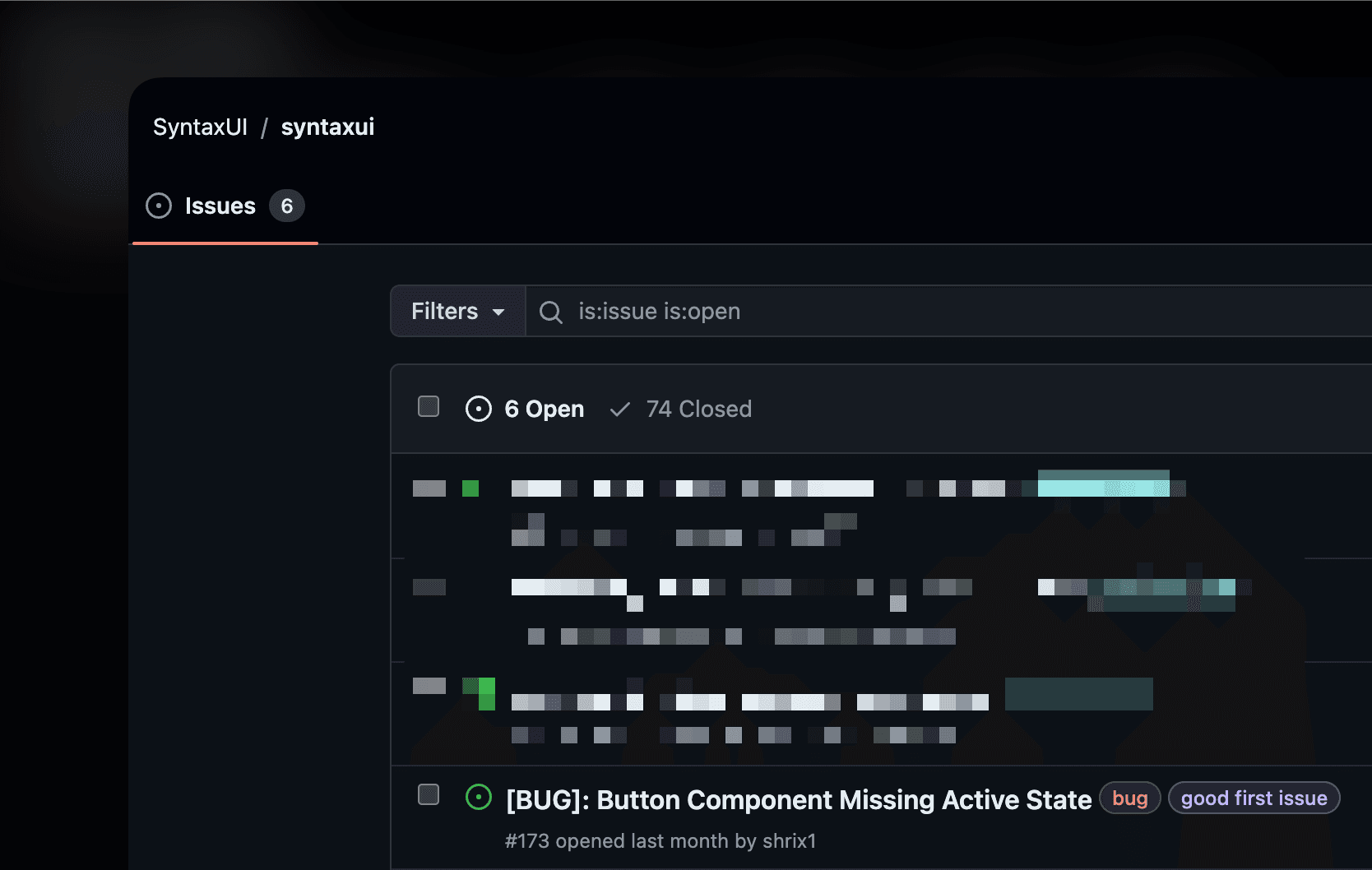Click the Issues count badge showing 6
1372x870 pixels.
(x=287, y=206)
